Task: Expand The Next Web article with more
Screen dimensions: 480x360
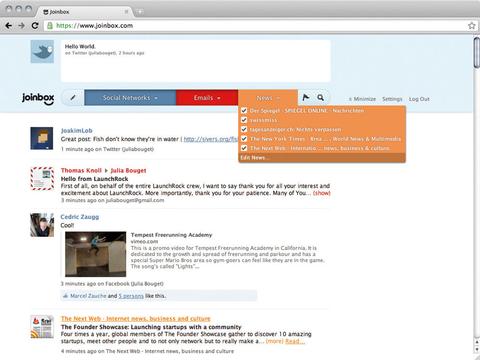Action: [275, 341]
